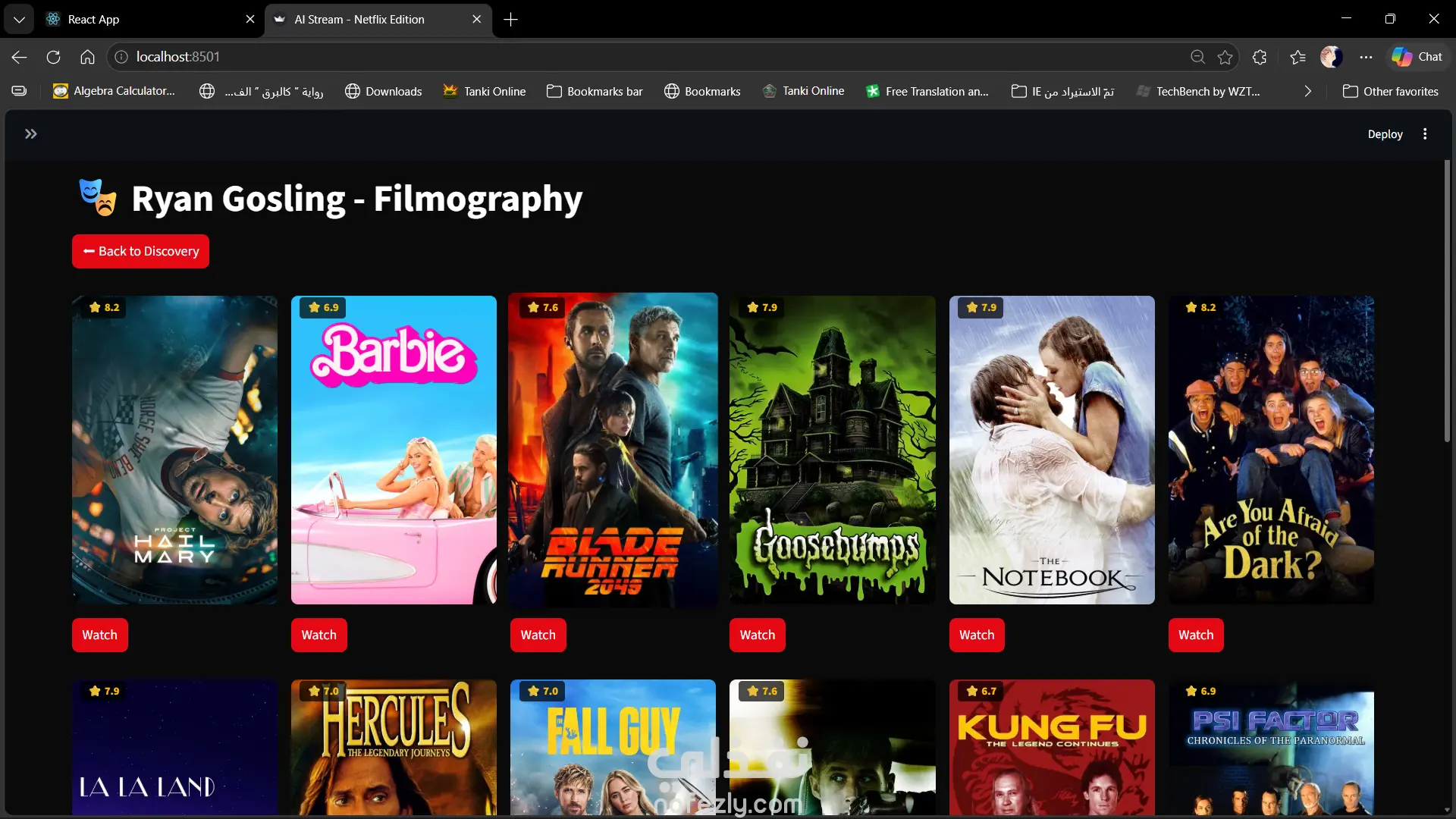The width and height of the screenshot is (1456, 819).
Task: Reload the current page
Action: click(x=53, y=57)
